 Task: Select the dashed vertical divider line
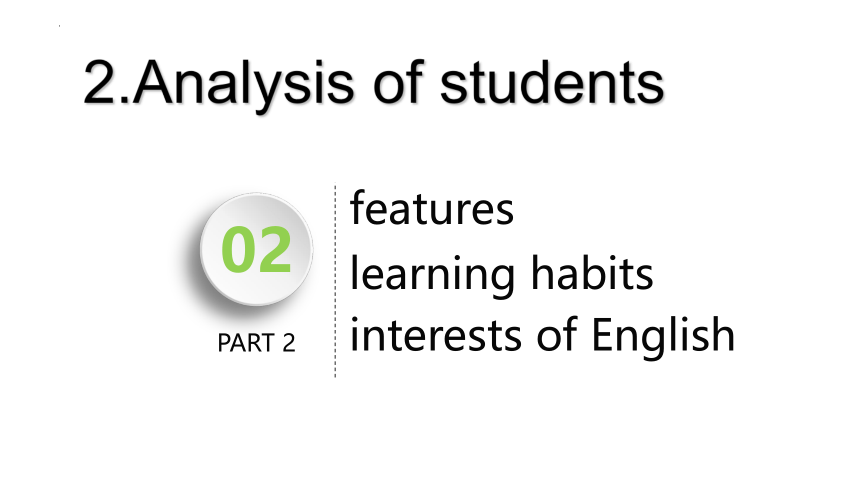coord(335,281)
